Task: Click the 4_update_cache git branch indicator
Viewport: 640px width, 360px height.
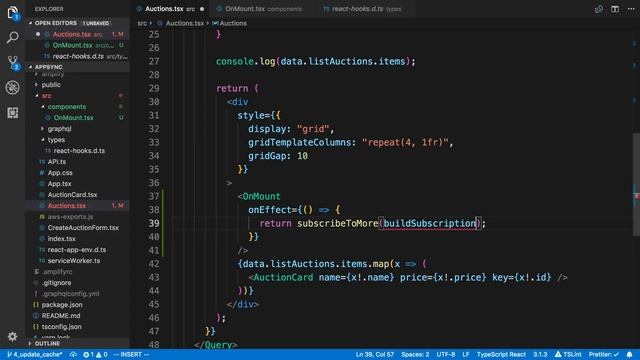Action: click(35, 354)
